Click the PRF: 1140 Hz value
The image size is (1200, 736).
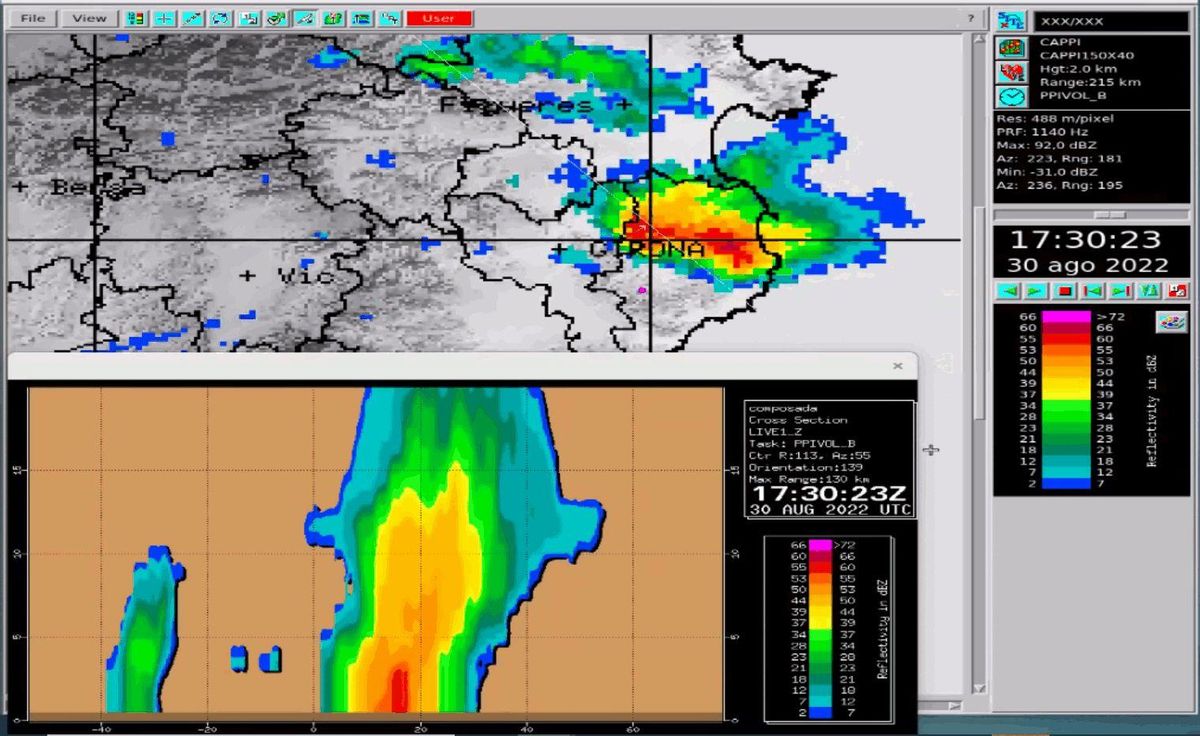tap(1041, 132)
